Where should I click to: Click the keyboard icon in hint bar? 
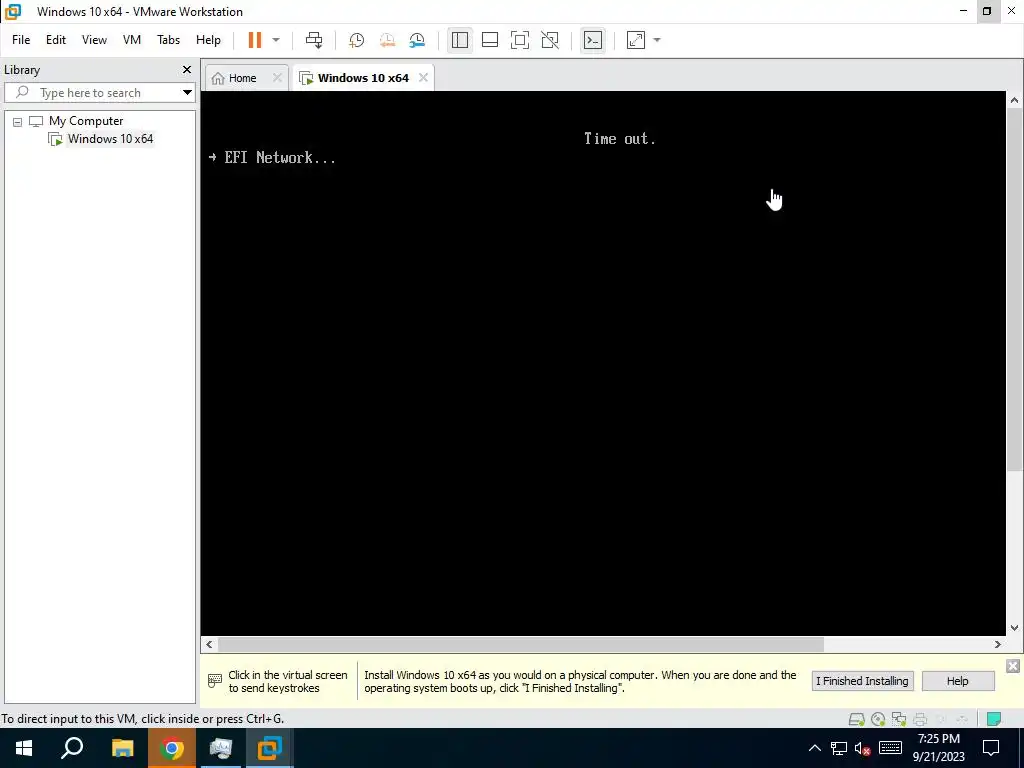click(x=215, y=681)
